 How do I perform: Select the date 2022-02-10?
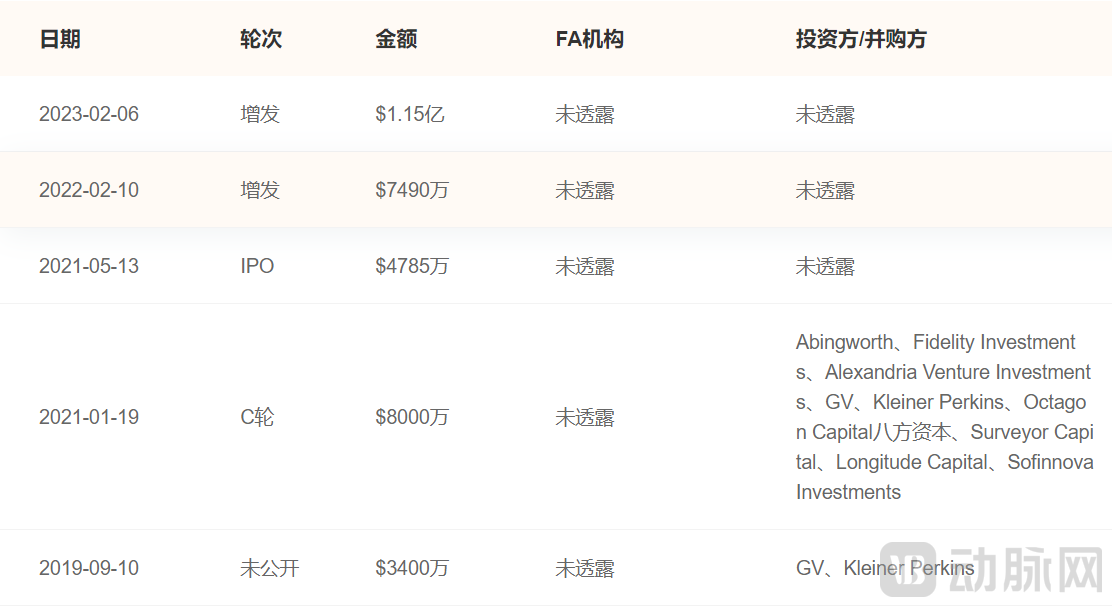pos(89,190)
